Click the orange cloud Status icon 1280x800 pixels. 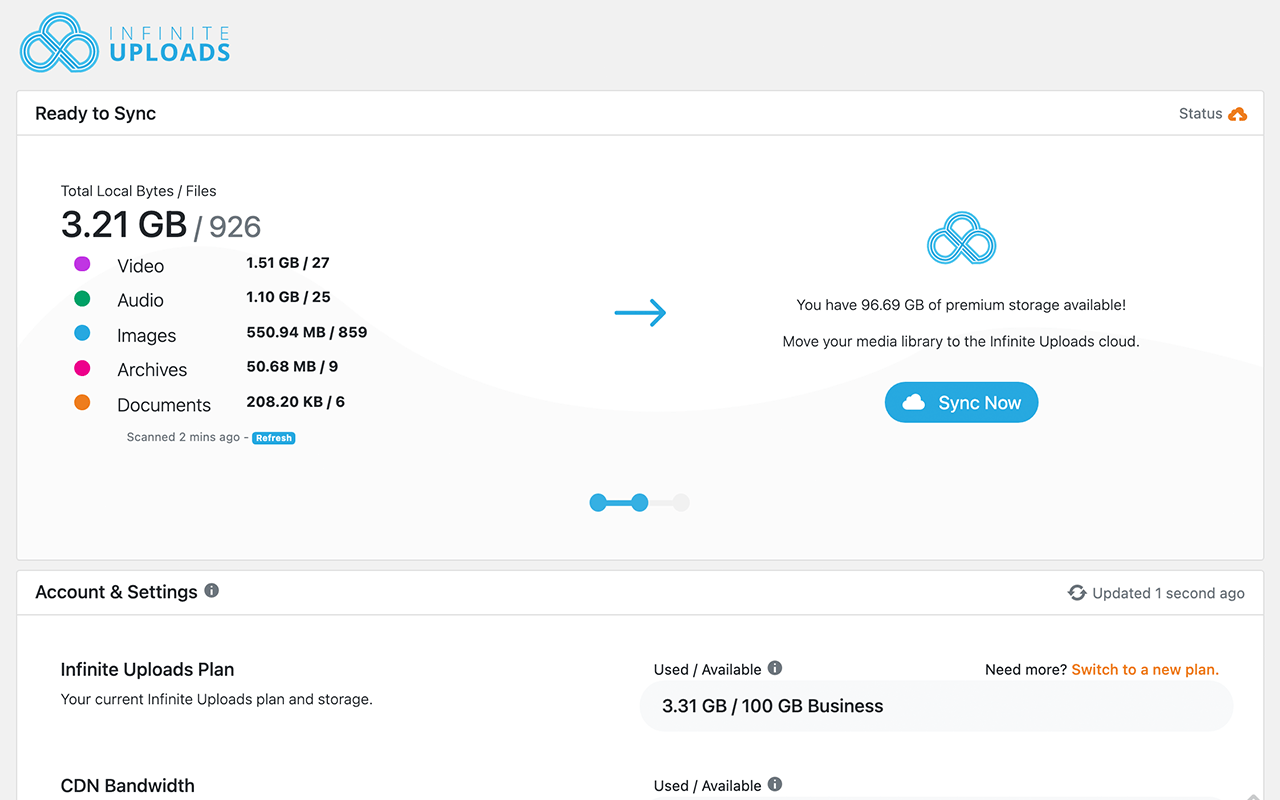point(1238,114)
